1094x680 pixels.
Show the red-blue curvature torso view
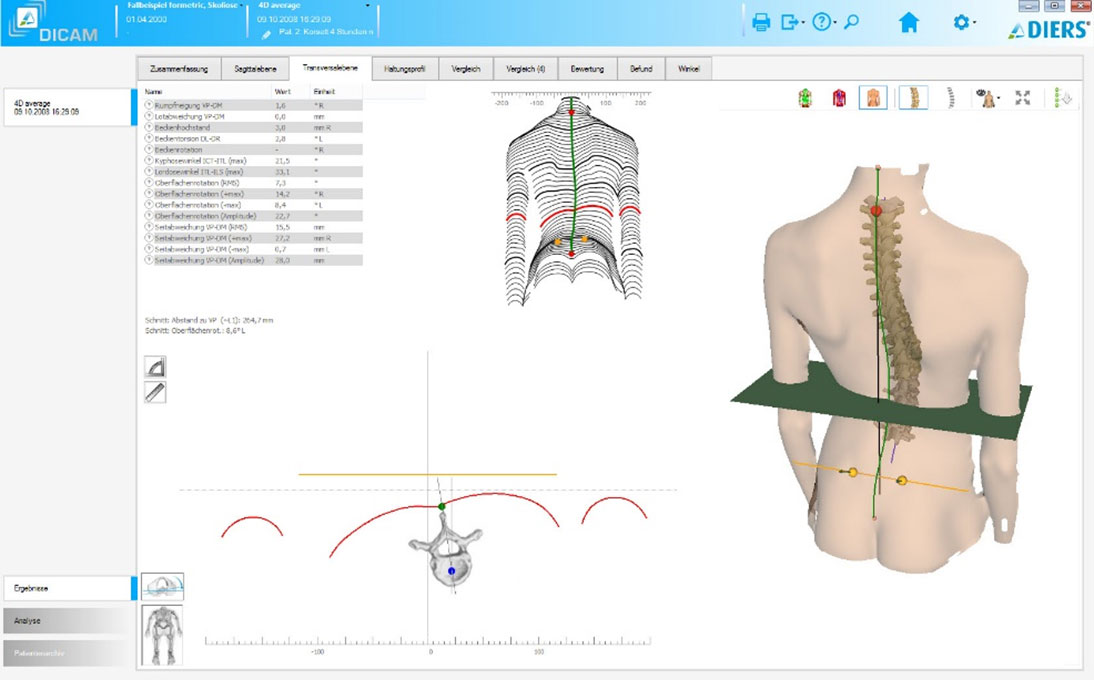839,98
